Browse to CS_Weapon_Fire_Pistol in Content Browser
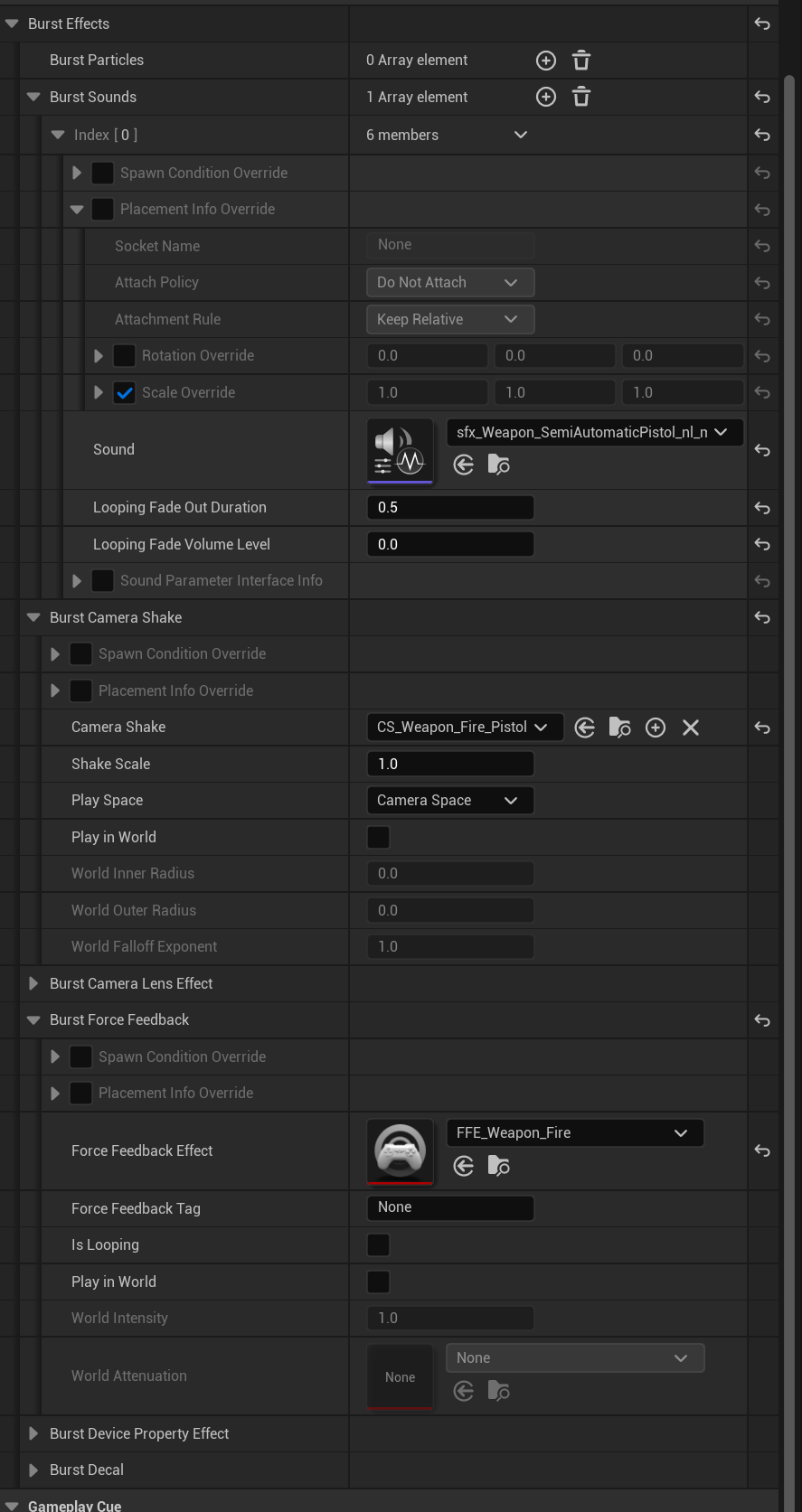 tap(620, 728)
